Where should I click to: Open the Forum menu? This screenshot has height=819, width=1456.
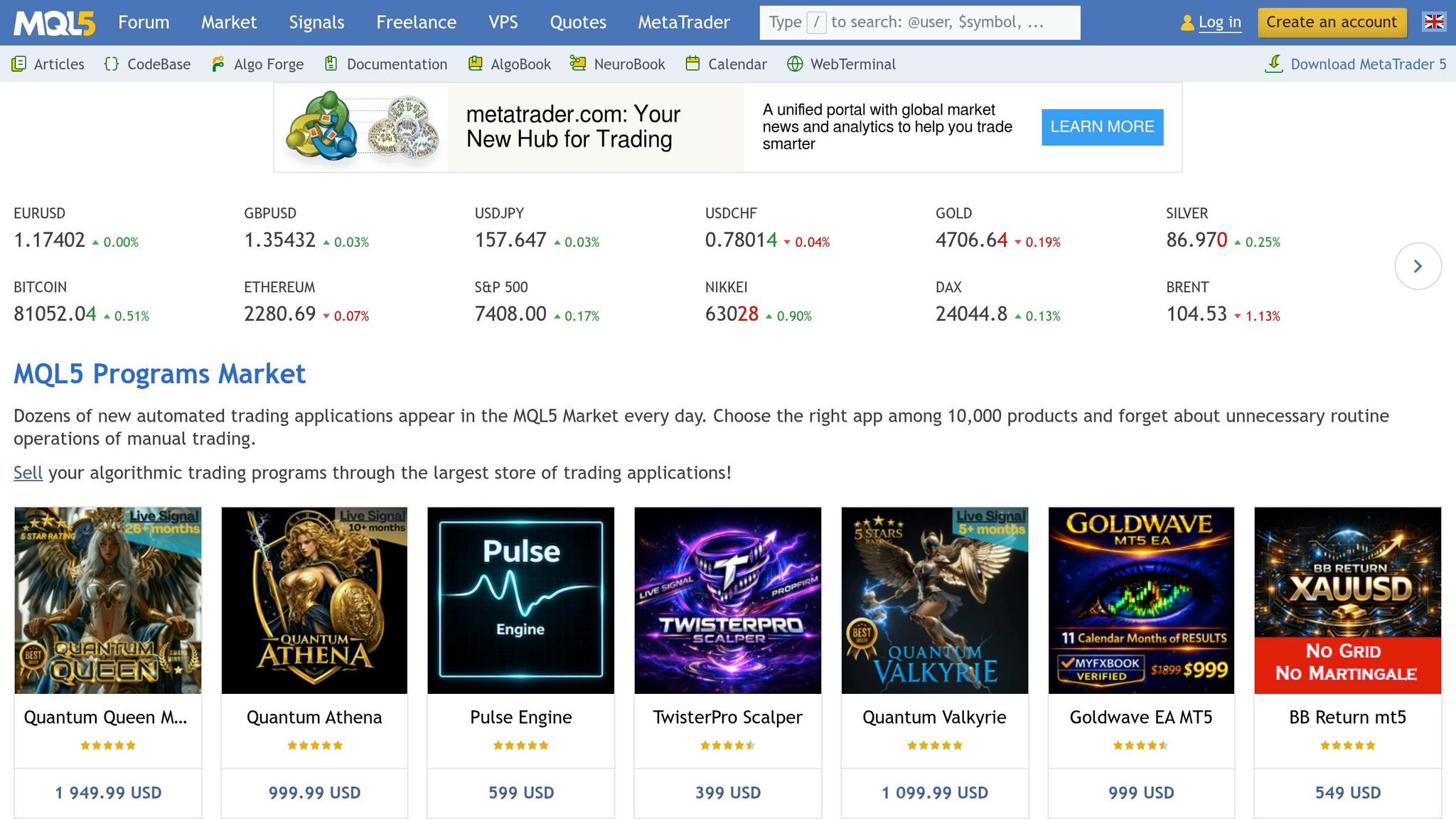click(x=144, y=23)
